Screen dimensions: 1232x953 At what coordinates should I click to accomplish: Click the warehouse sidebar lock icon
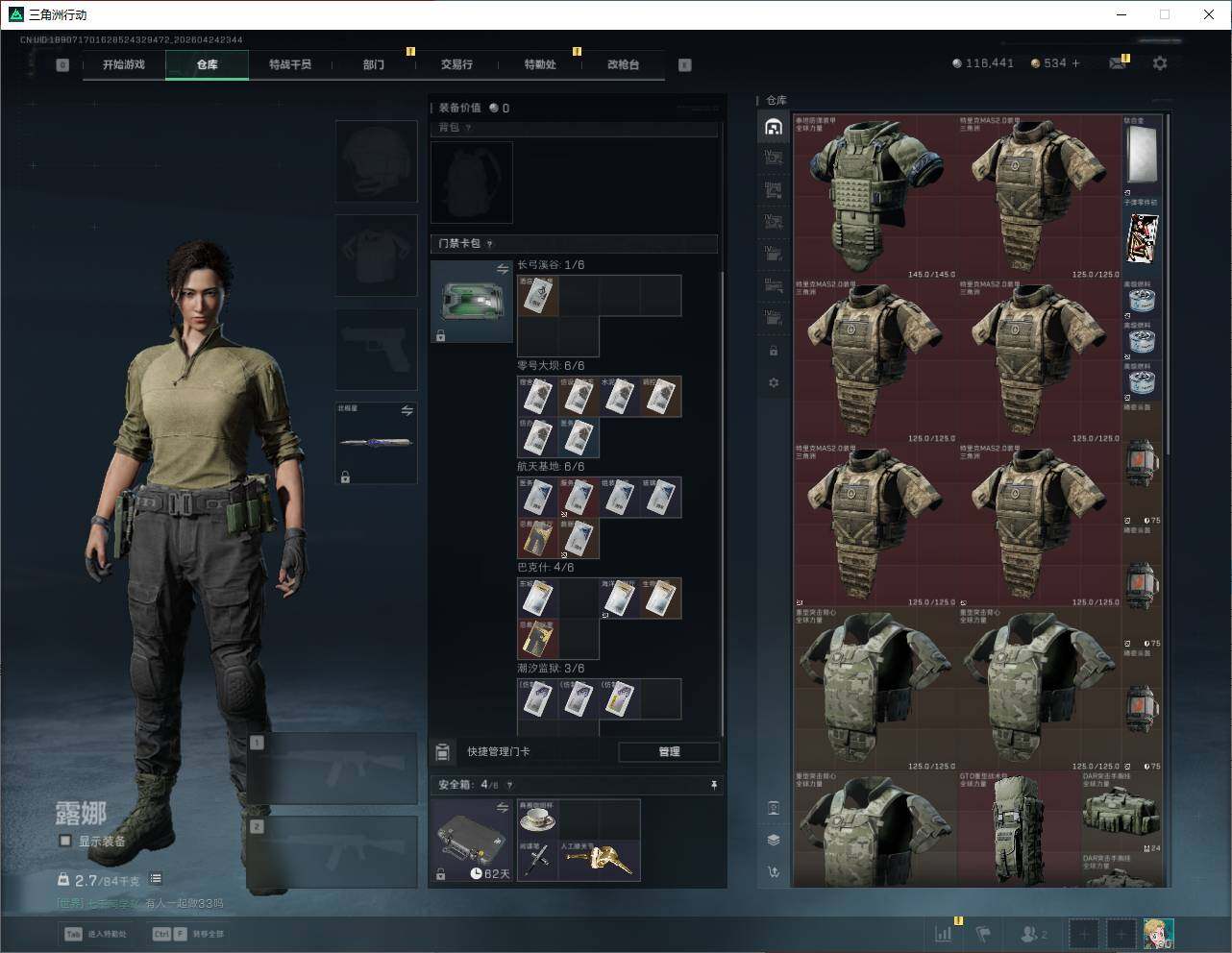774,351
